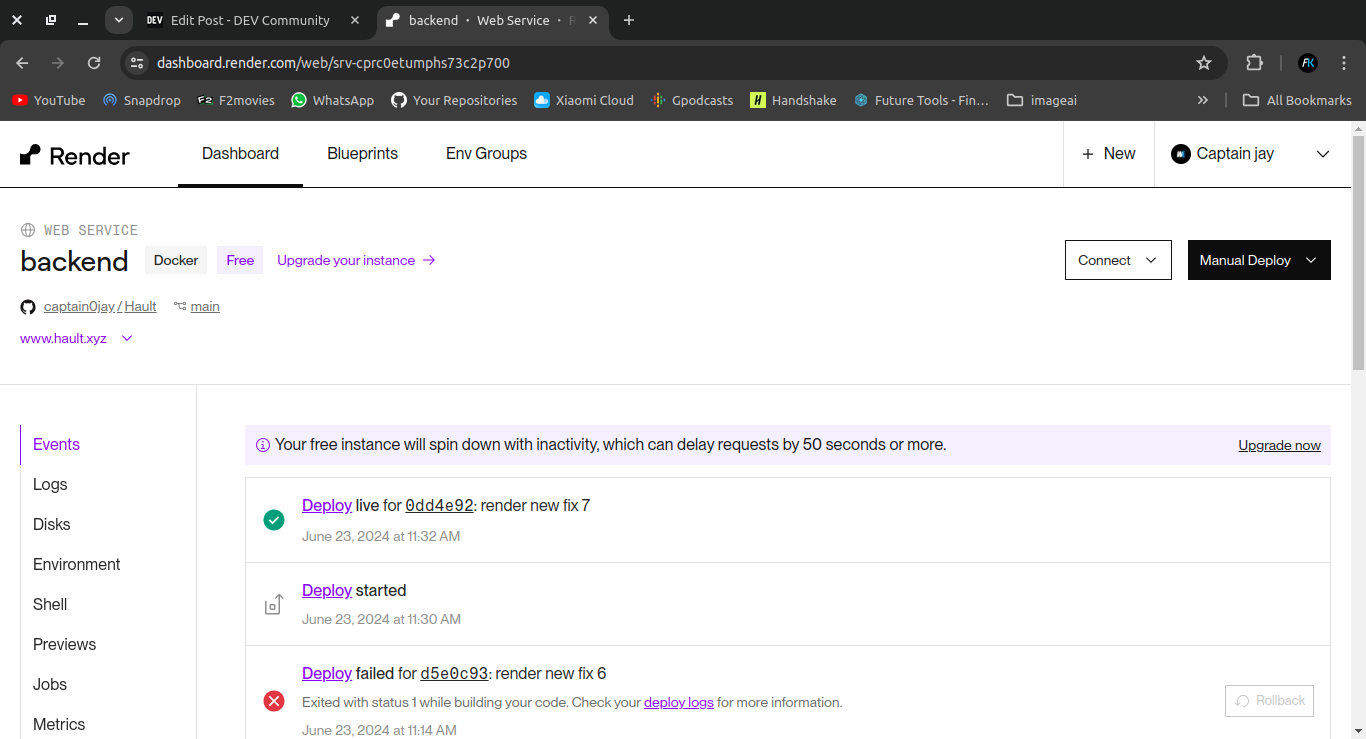The height and width of the screenshot is (739, 1366).
Task: Click the red failed deploy X icon
Action: click(273, 701)
